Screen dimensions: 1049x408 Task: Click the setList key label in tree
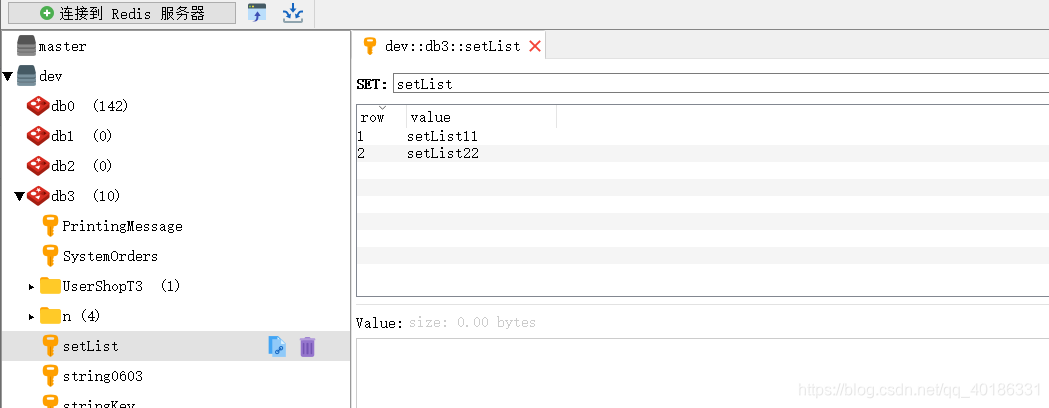[90, 346]
